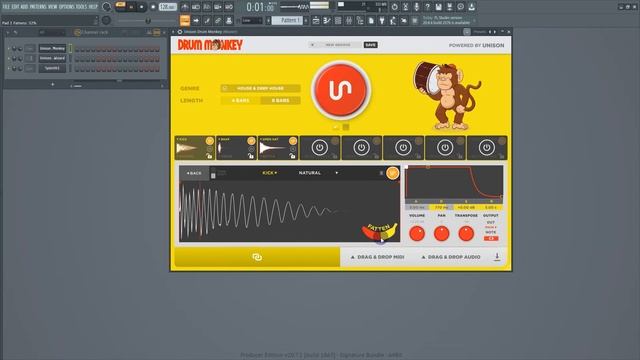Click the save project toolbar icon
This screenshot has width=640, height=360.
point(438,7)
